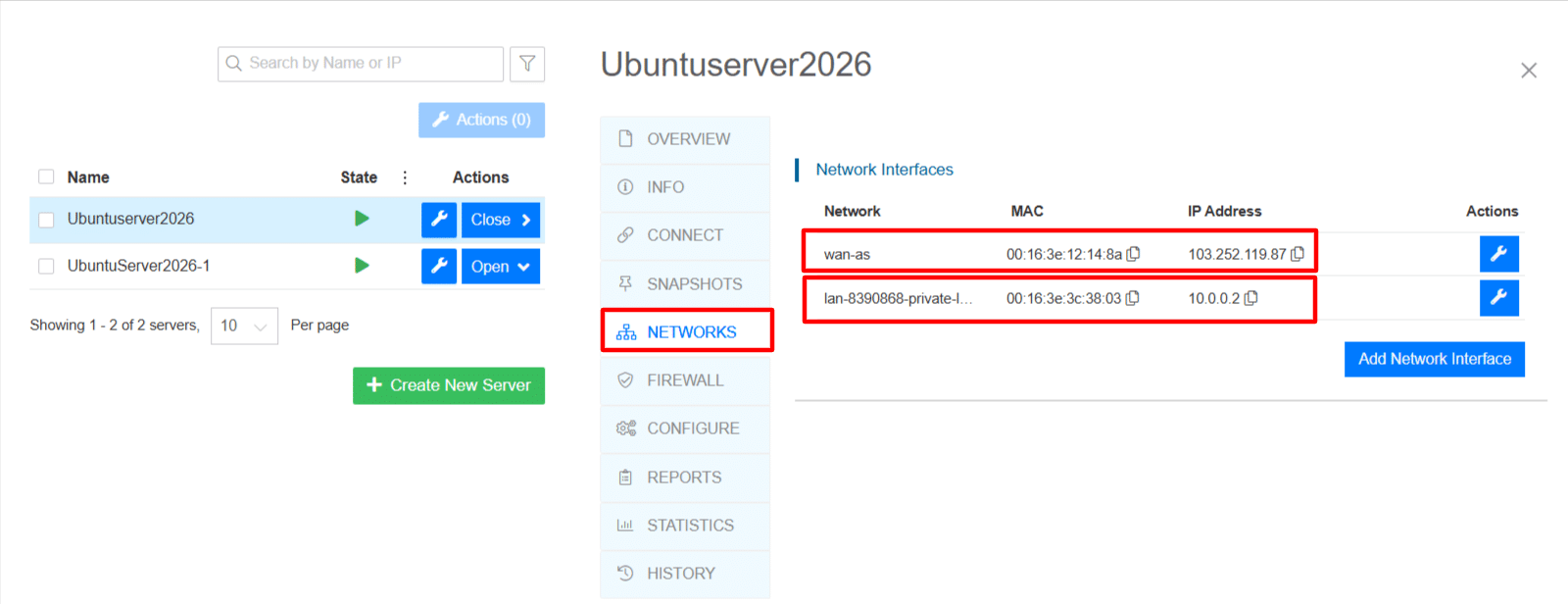Focus the Search by Name or IP field
This screenshot has height=604, width=1568.
[361, 64]
